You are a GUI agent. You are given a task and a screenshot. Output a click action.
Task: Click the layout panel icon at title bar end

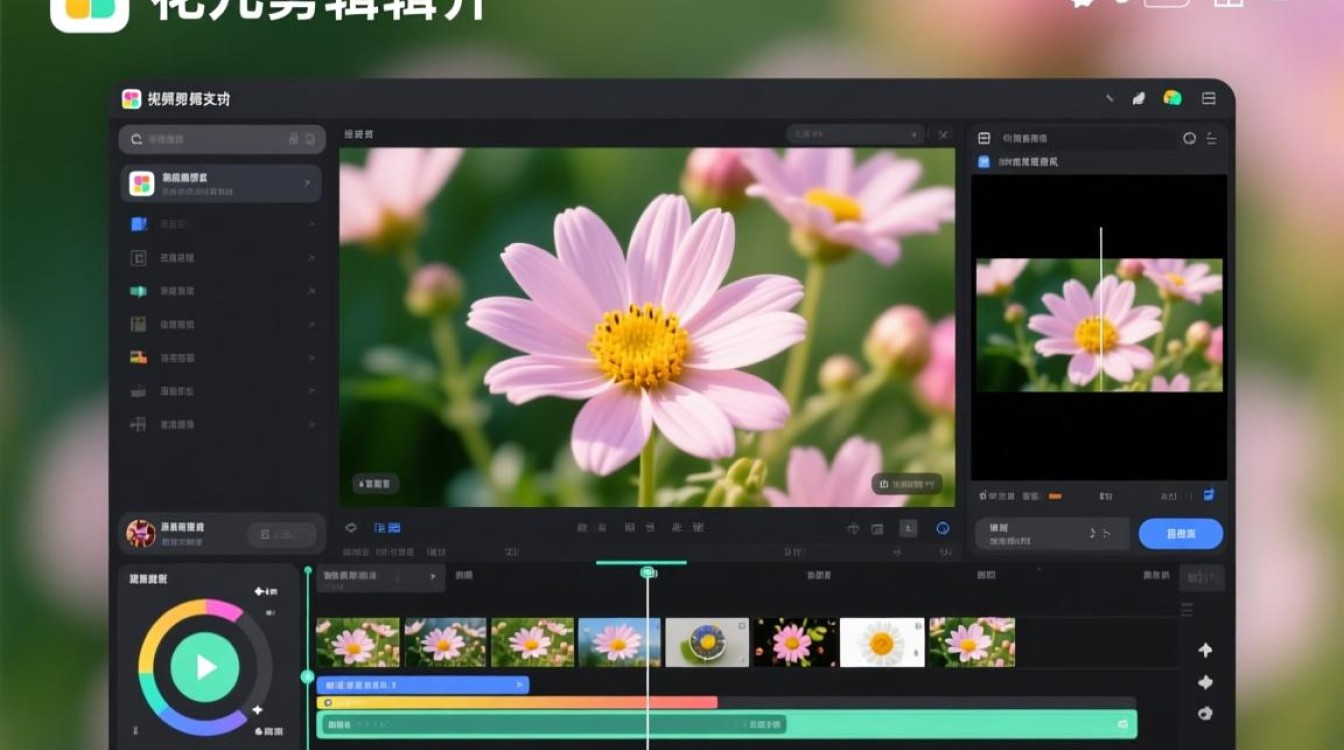click(1209, 98)
